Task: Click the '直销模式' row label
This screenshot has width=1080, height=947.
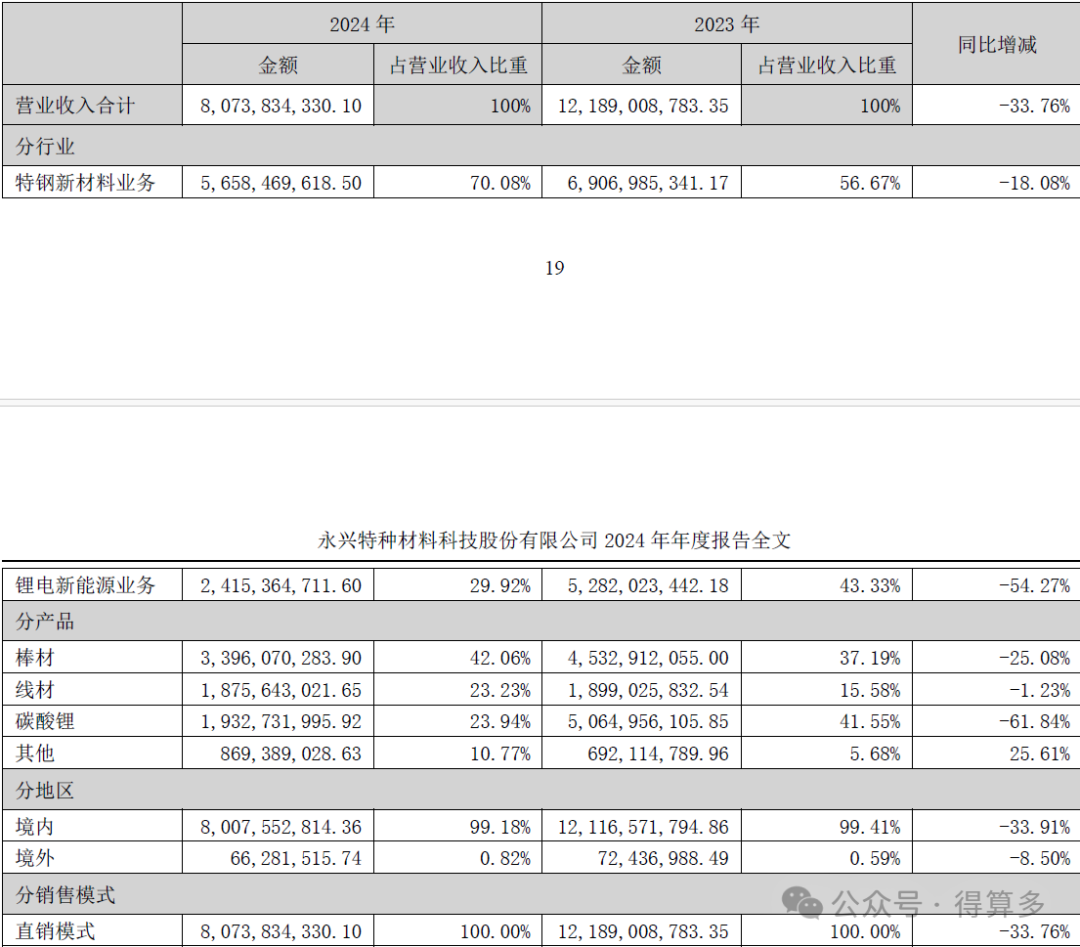Action: (x=54, y=931)
